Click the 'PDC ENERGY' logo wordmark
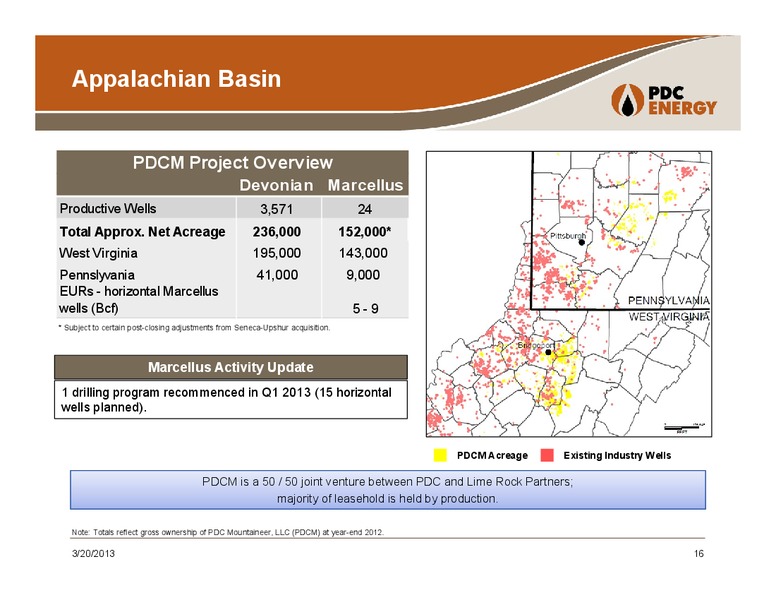Image resolution: width=776 pixels, height=600 pixels. point(682,100)
